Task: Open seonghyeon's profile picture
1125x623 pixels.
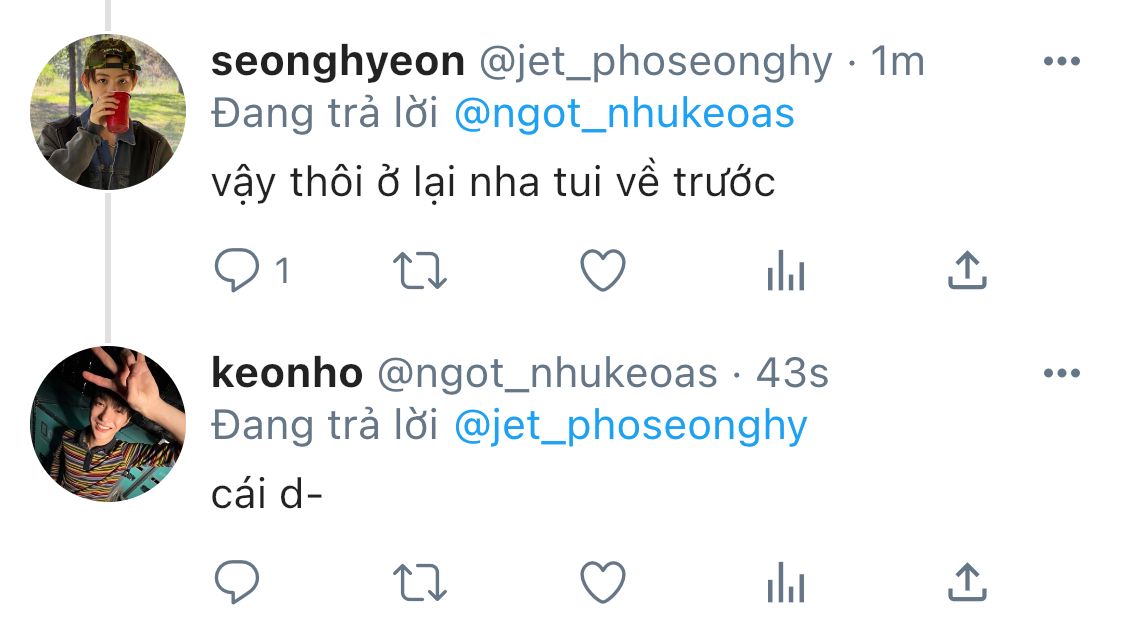Action: tap(108, 112)
